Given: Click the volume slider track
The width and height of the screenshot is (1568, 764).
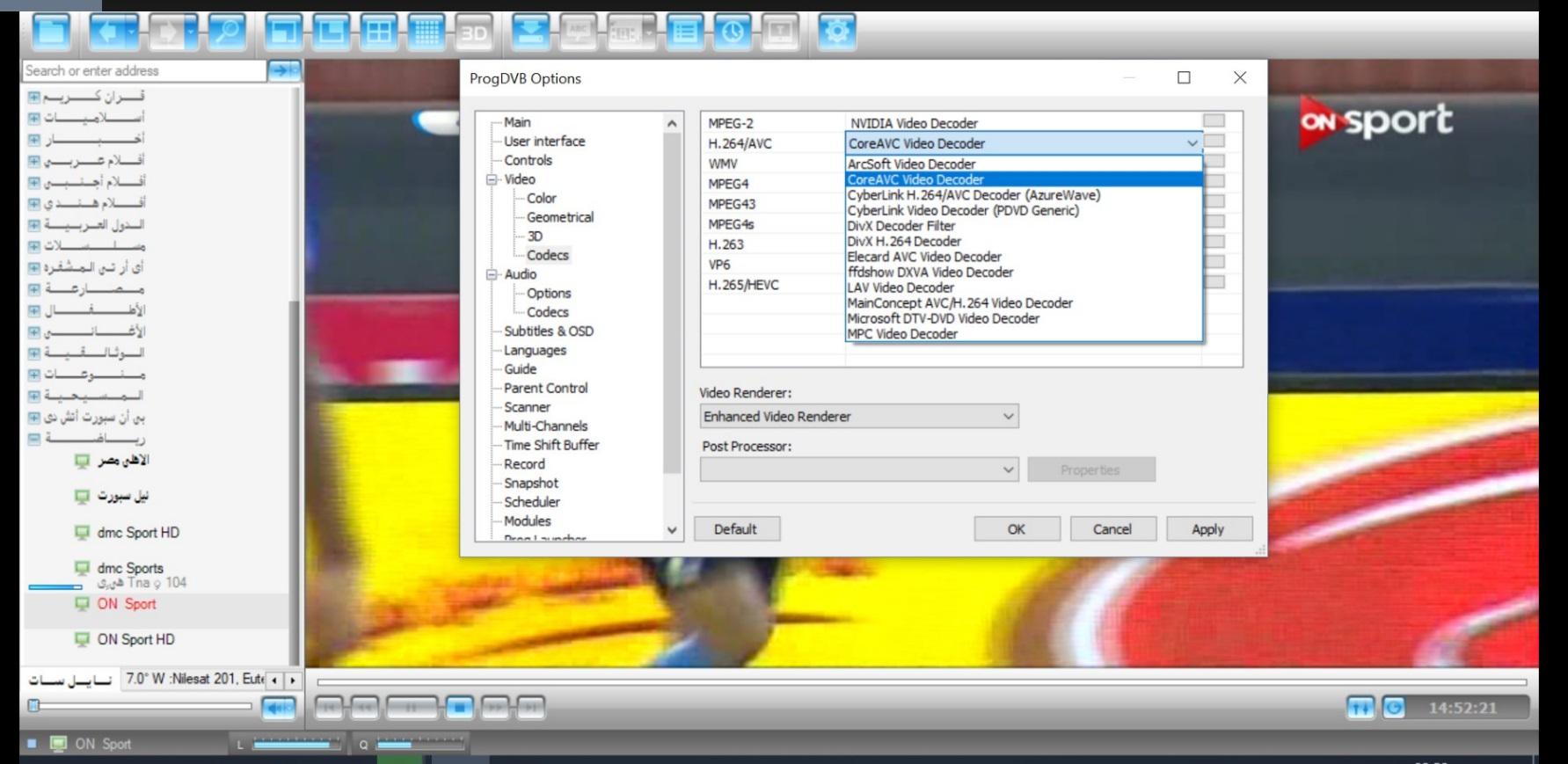Looking at the screenshot, I should pyautogui.click(x=141, y=705).
